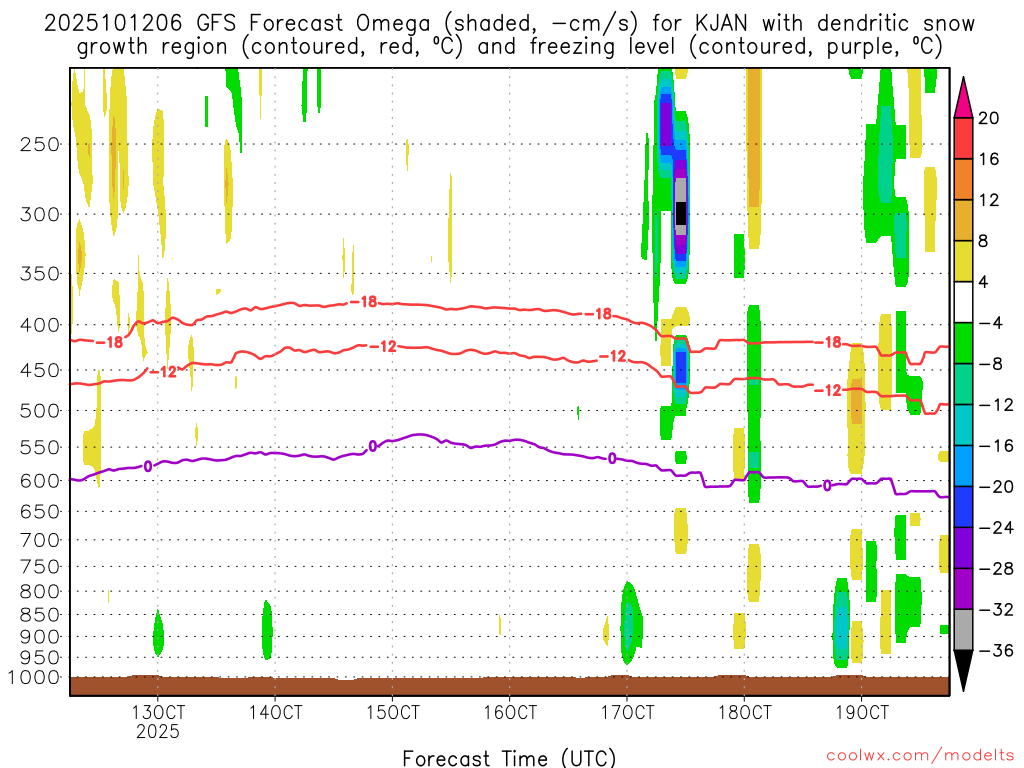Click the 2025 year label under 13OCT
The height and width of the screenshot is (768, 1024).
click(x=157, y=731)
